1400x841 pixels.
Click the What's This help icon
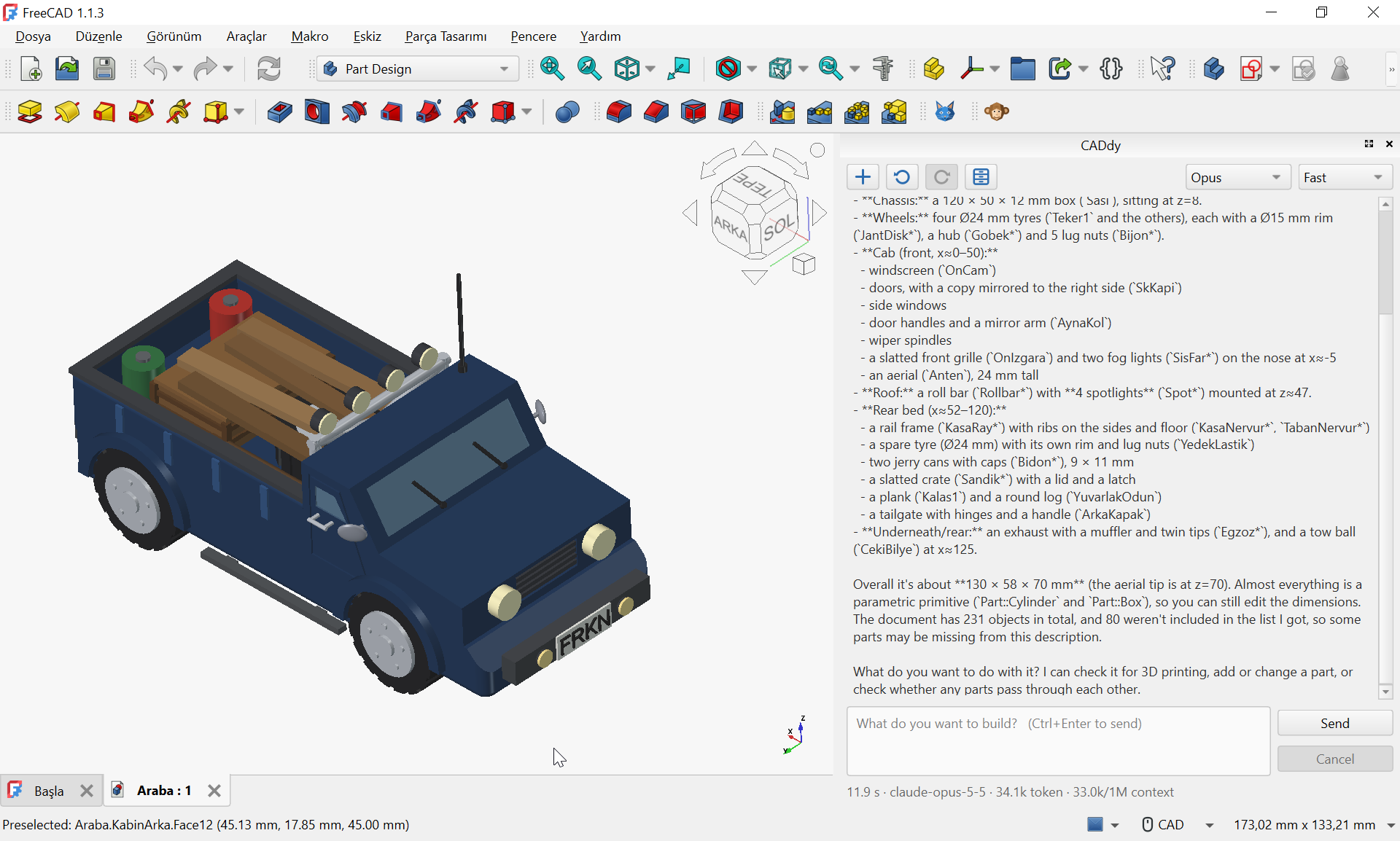pyautogui.click(x=1162, y=69)
